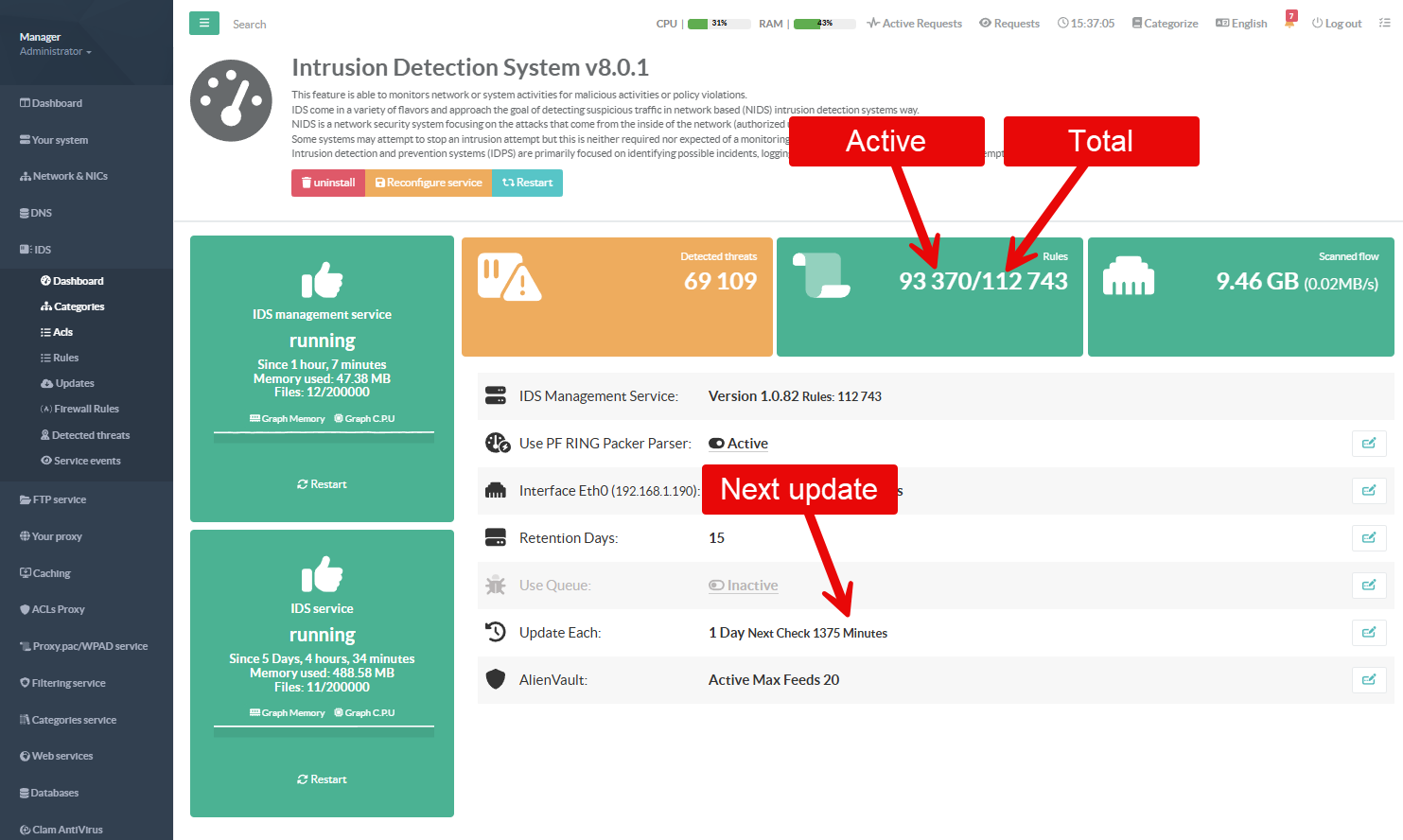Click the edit icon for Update Each
The width and height of the screenshot is (1403, 840).
1368,633
